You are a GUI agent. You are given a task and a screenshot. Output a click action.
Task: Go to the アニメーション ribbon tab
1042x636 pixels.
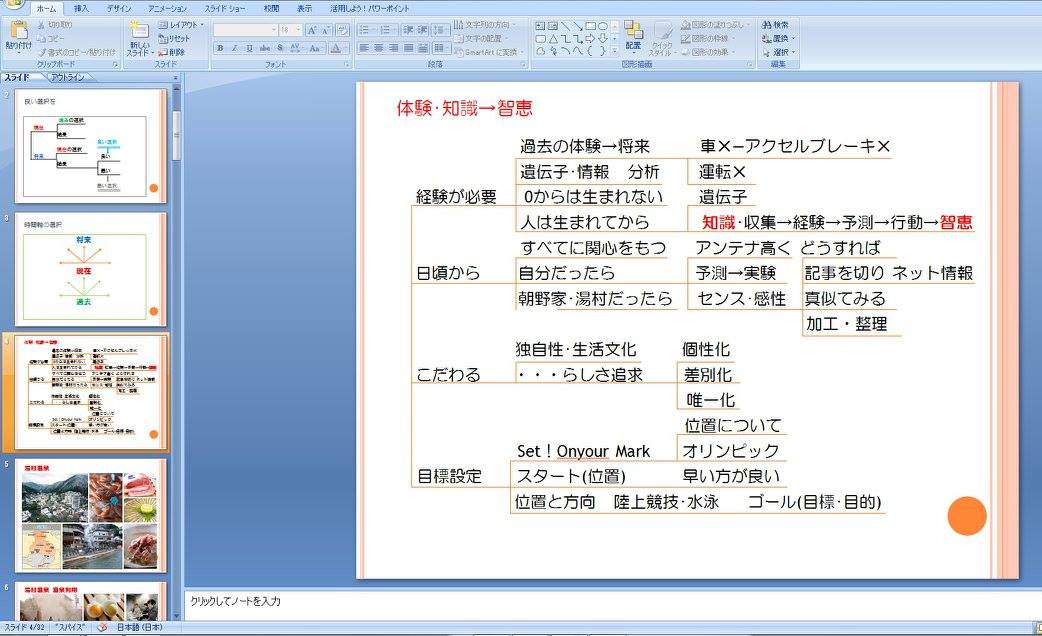click(167, 9)
